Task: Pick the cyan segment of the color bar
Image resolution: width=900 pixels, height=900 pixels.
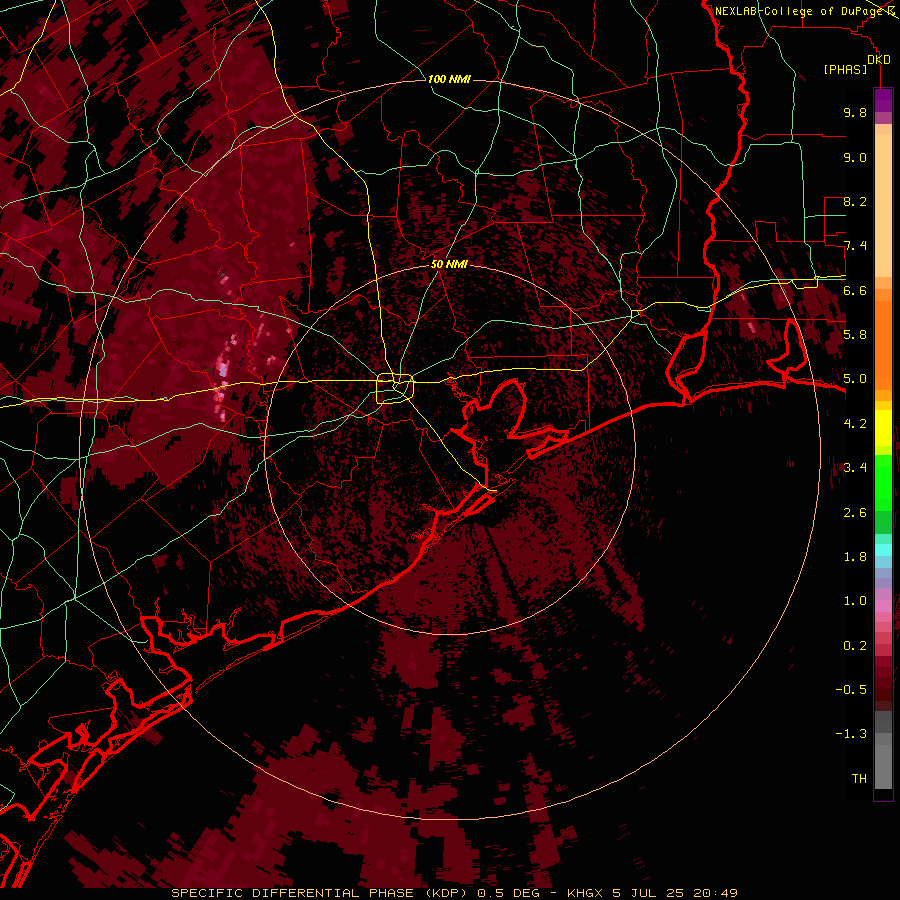Action: [x=883, y=550]
